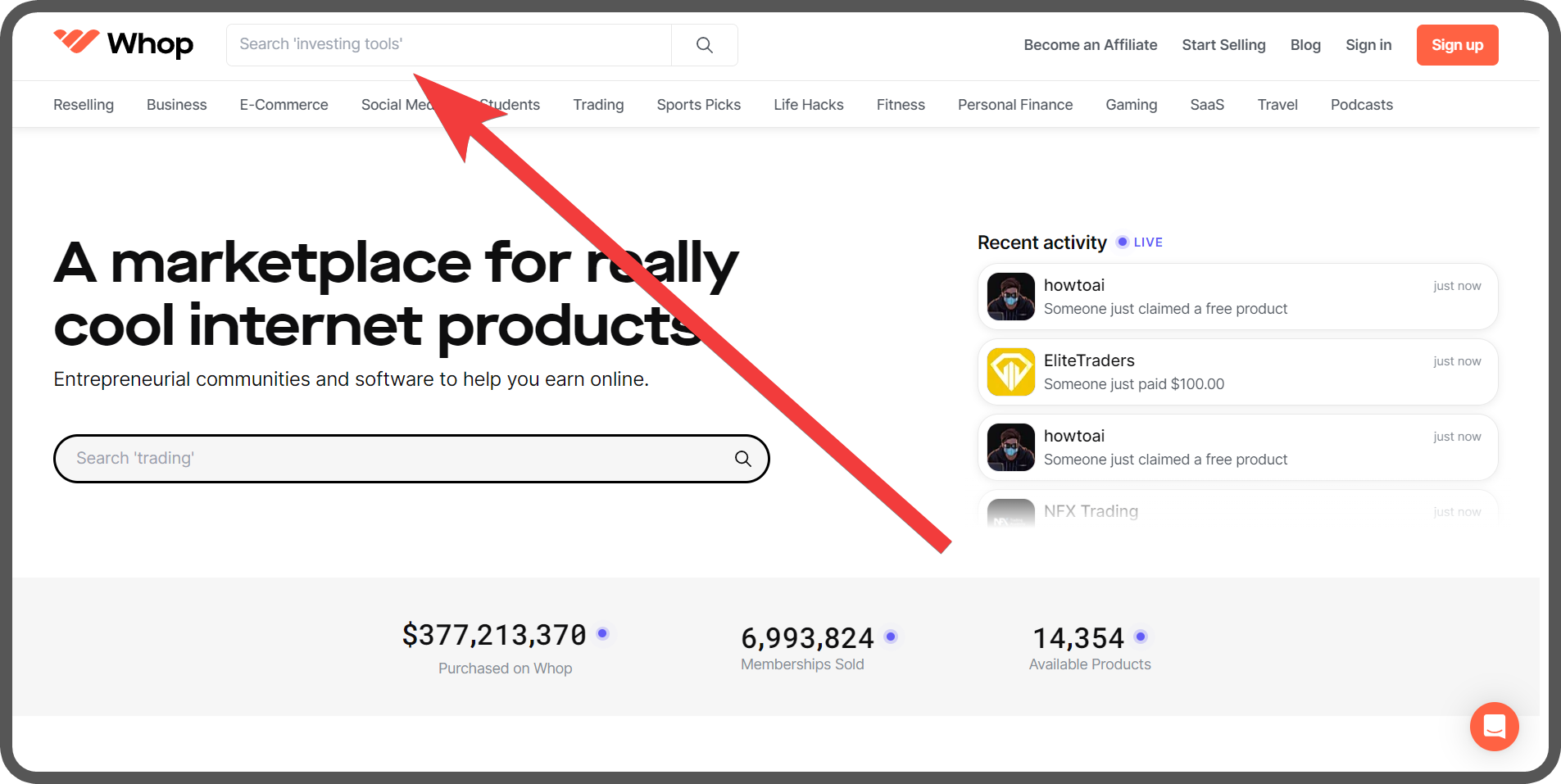1561x784 pixels.
Task: Open the Sports Picks category
Action: [x=698, y=104]
